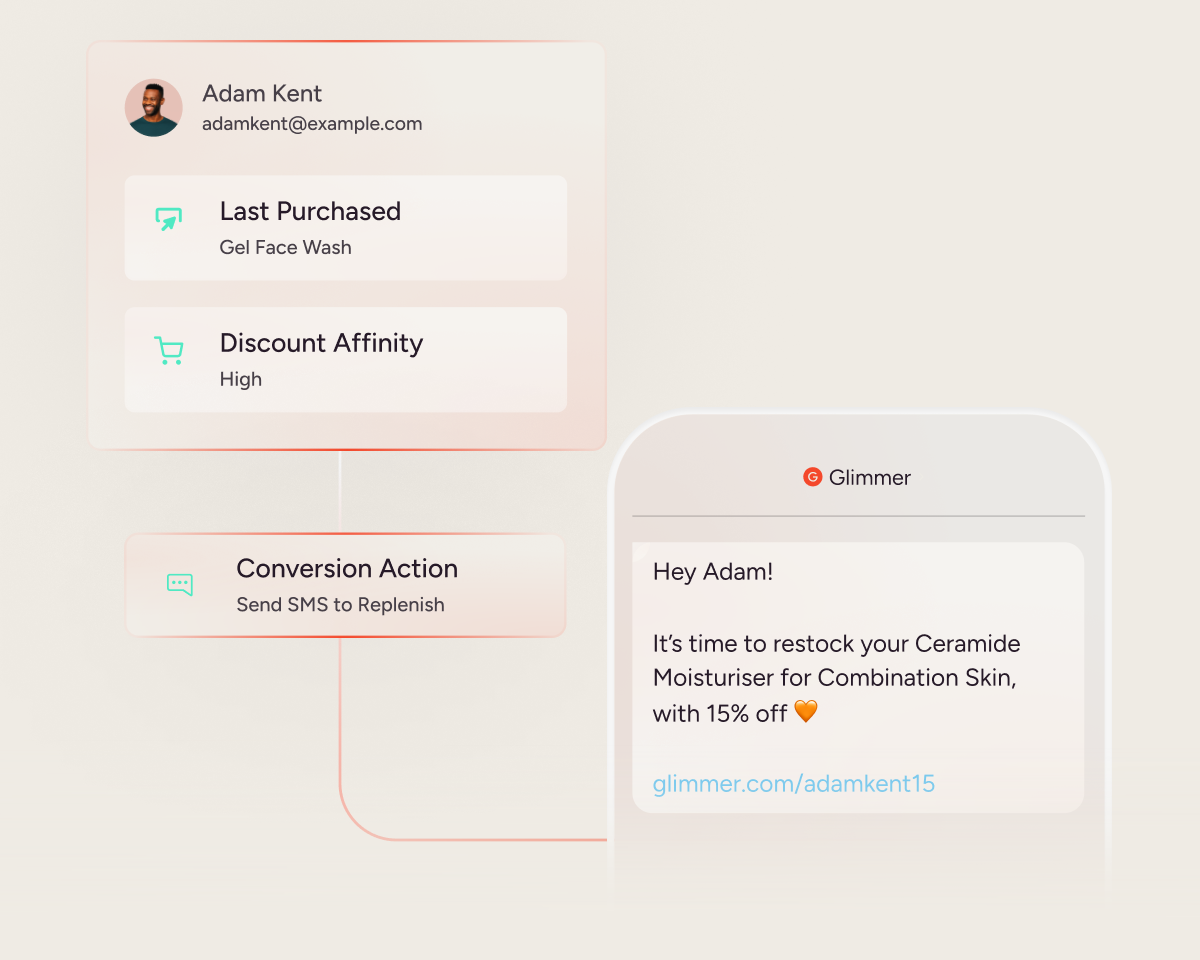Click Adam Kent's profile avatar

click(153, 108)
